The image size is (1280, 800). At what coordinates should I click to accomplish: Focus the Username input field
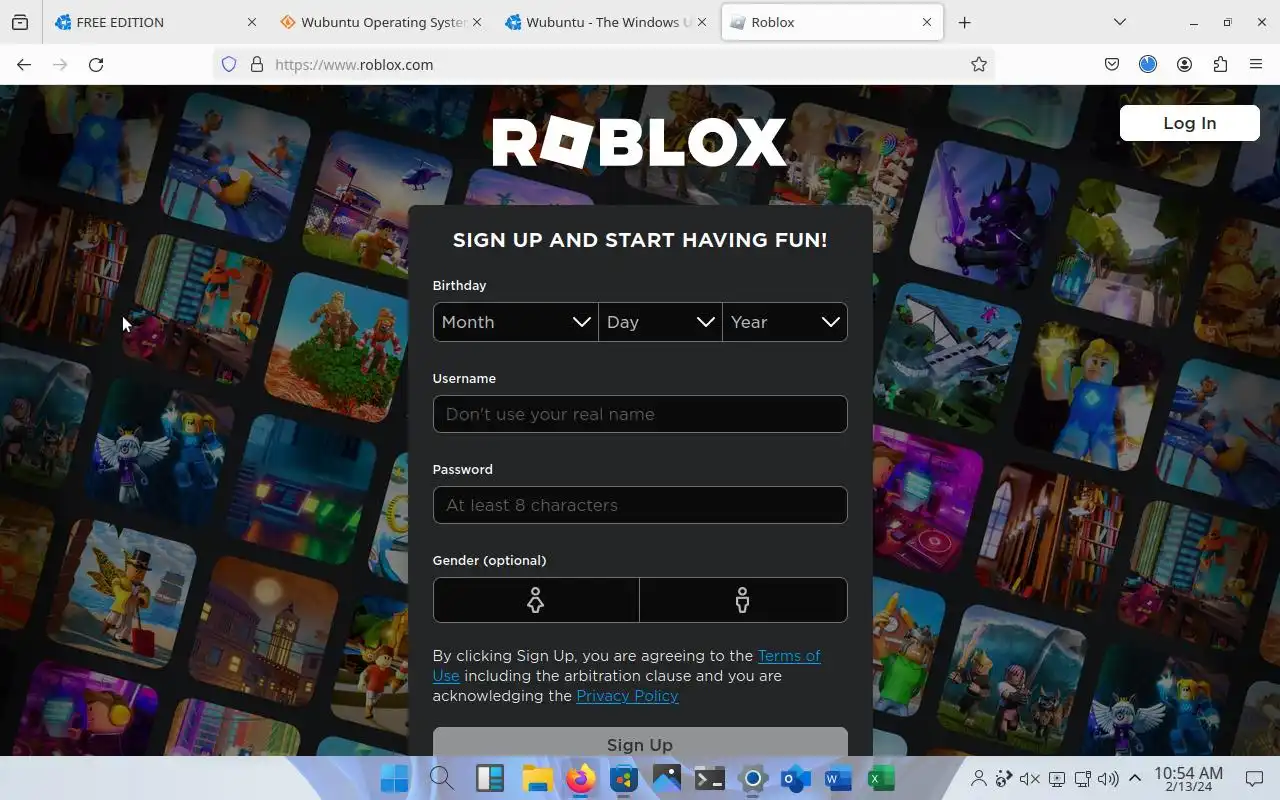(640, 414)
